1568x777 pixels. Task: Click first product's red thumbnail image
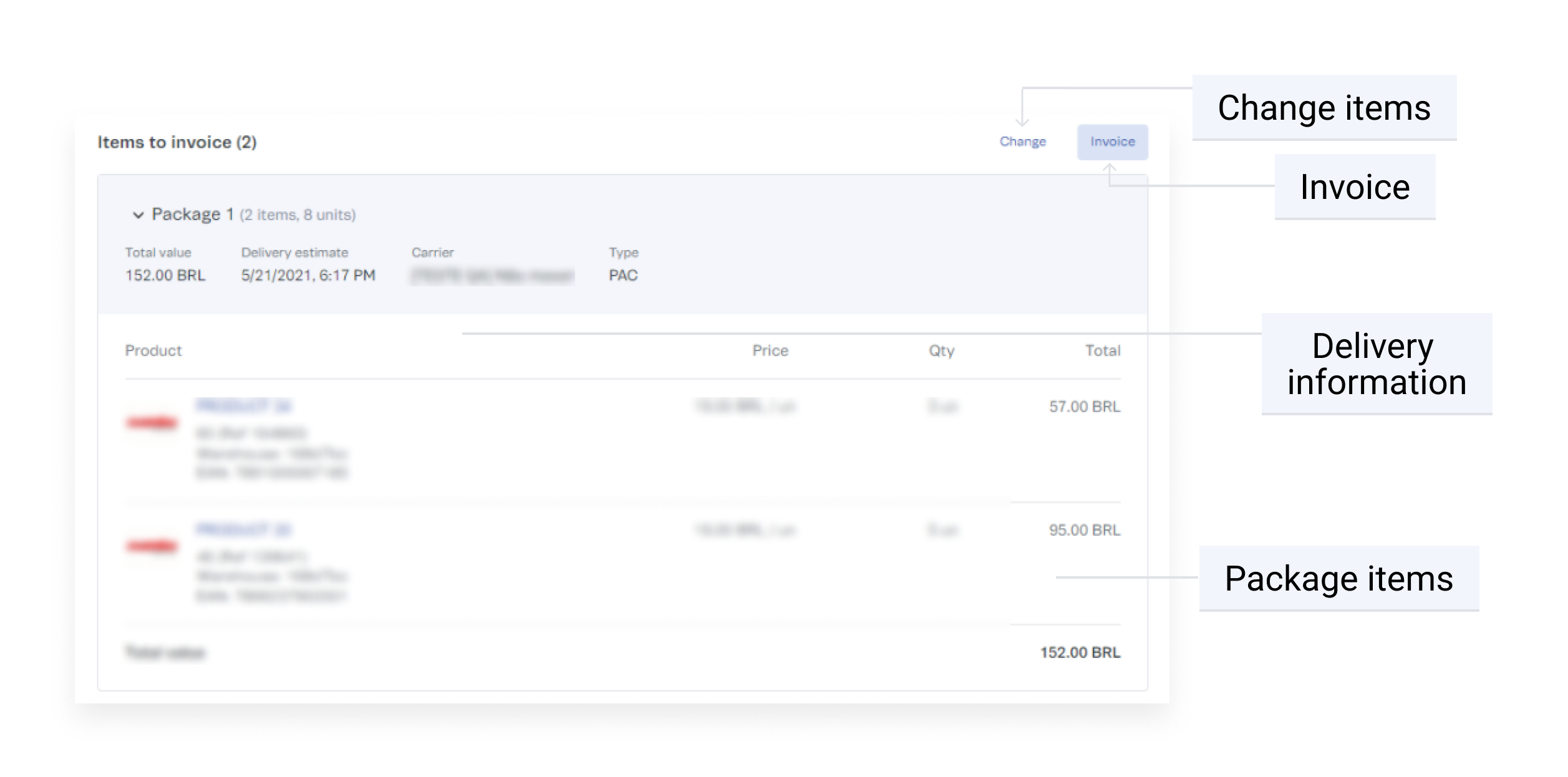(152, 423)
